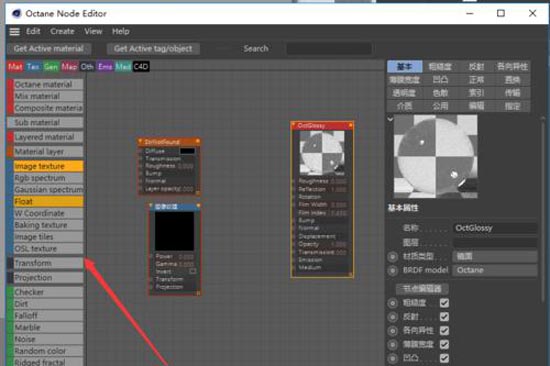Click the 节点编辑器 button
The image size is (550, 366).
[422, 289]
